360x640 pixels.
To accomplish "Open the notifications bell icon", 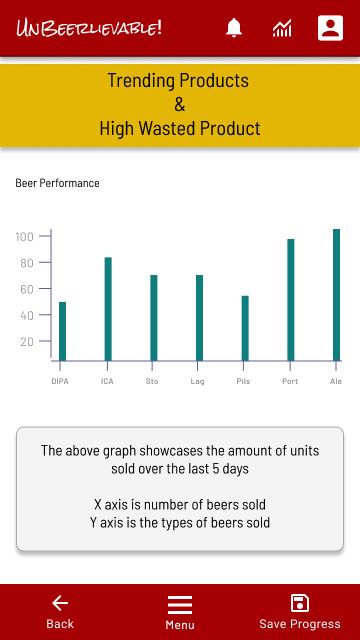I will point(234,28).
